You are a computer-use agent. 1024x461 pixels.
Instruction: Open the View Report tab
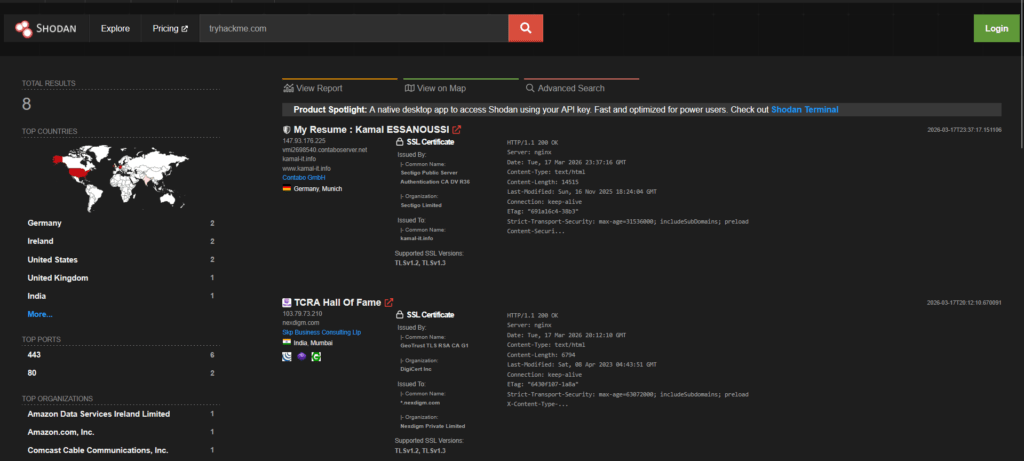pyautogui.click(x=313, y=88)
